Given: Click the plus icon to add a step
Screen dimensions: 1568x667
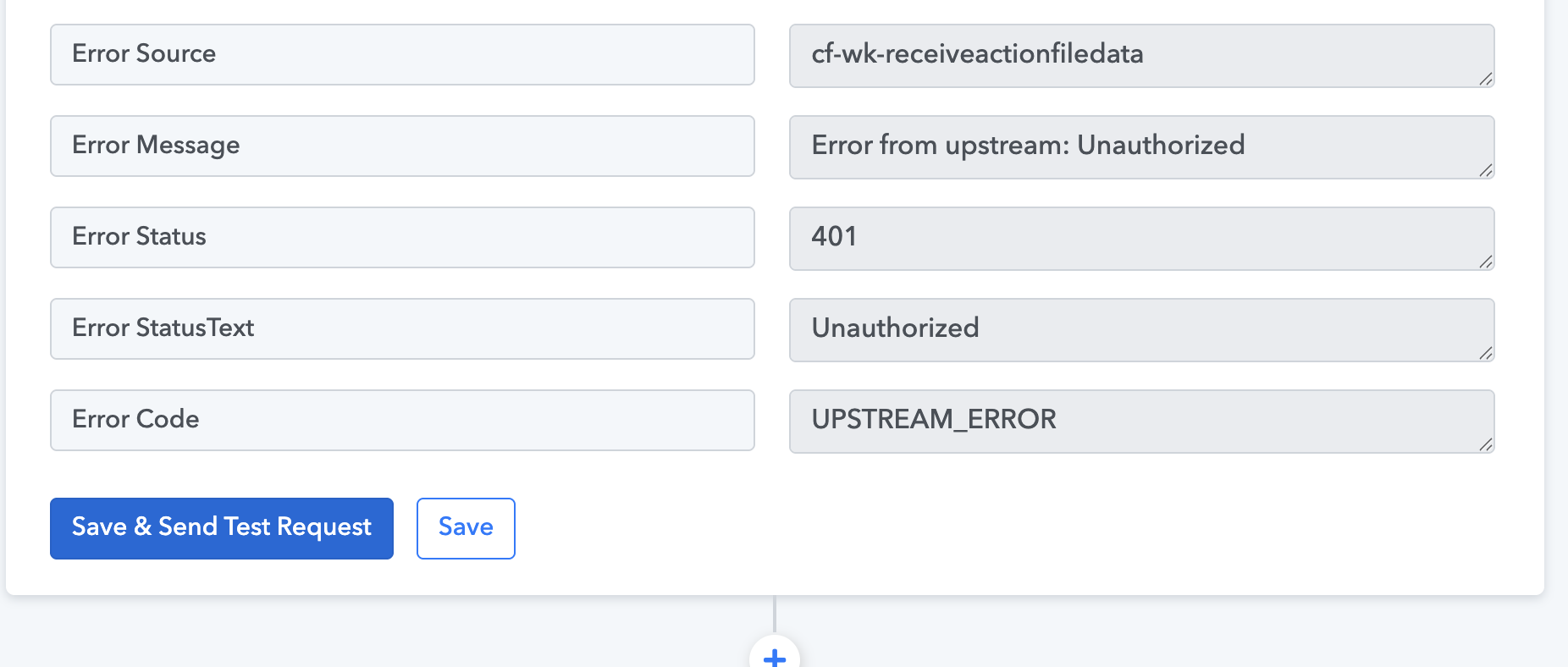Looking at the screenshot, I should click(x=774, y=656).
